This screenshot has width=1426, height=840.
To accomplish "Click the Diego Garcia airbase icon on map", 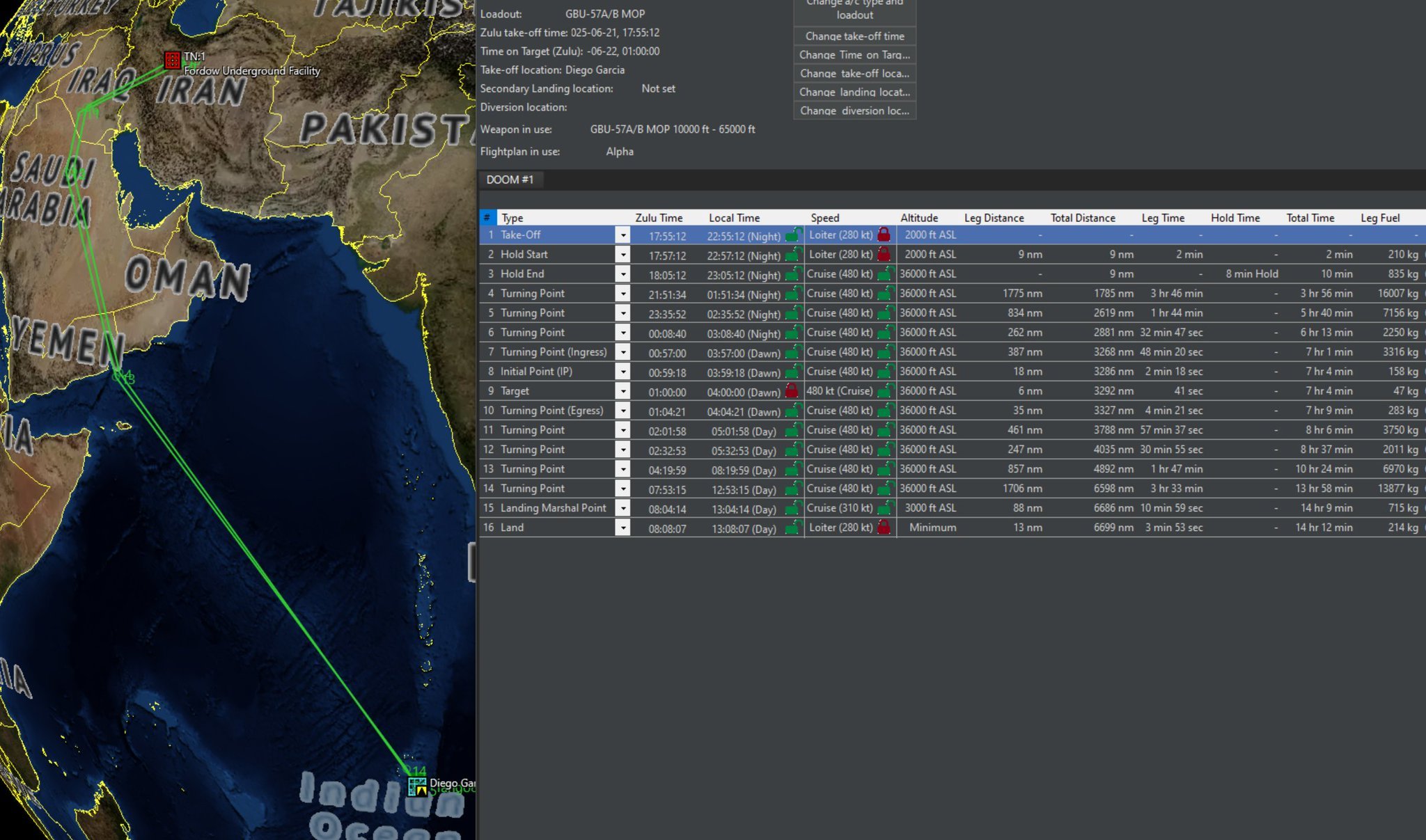I will pos(417,786).
